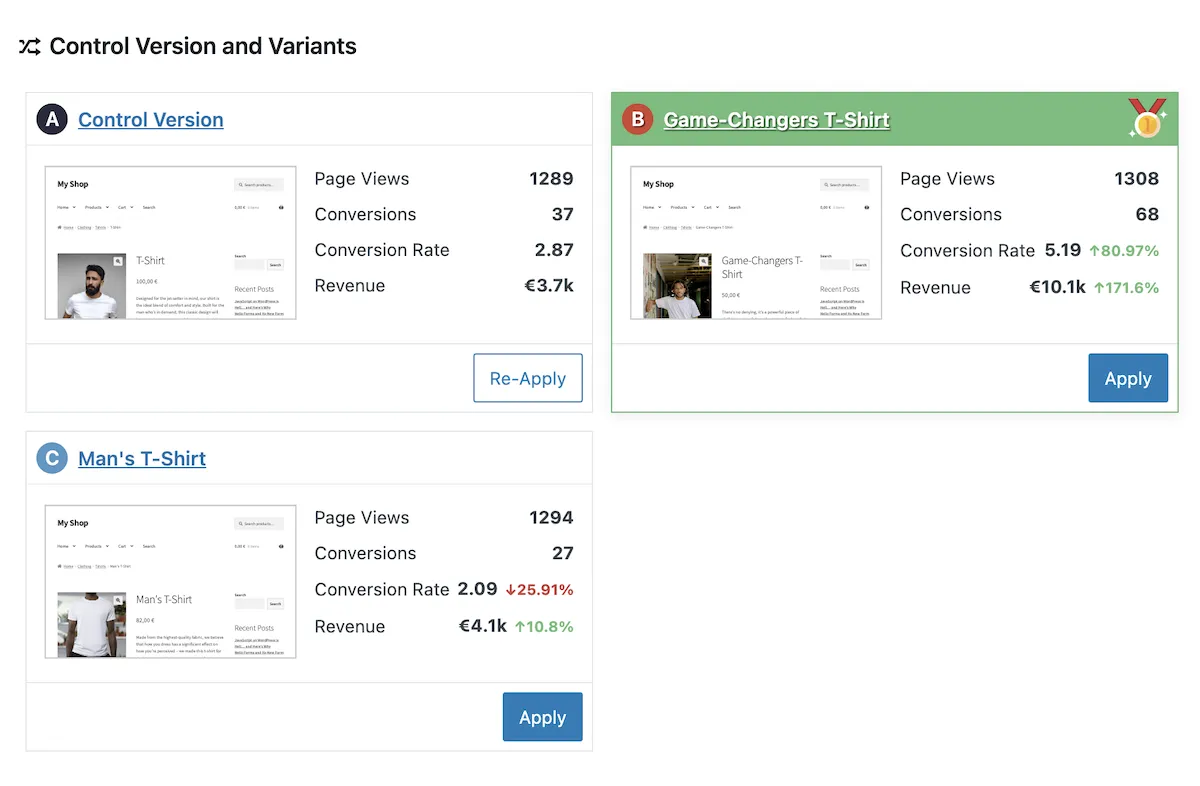
Task: Open the Game-Changers T-Shirt page preview thumbnail
Action: (756, 243)
